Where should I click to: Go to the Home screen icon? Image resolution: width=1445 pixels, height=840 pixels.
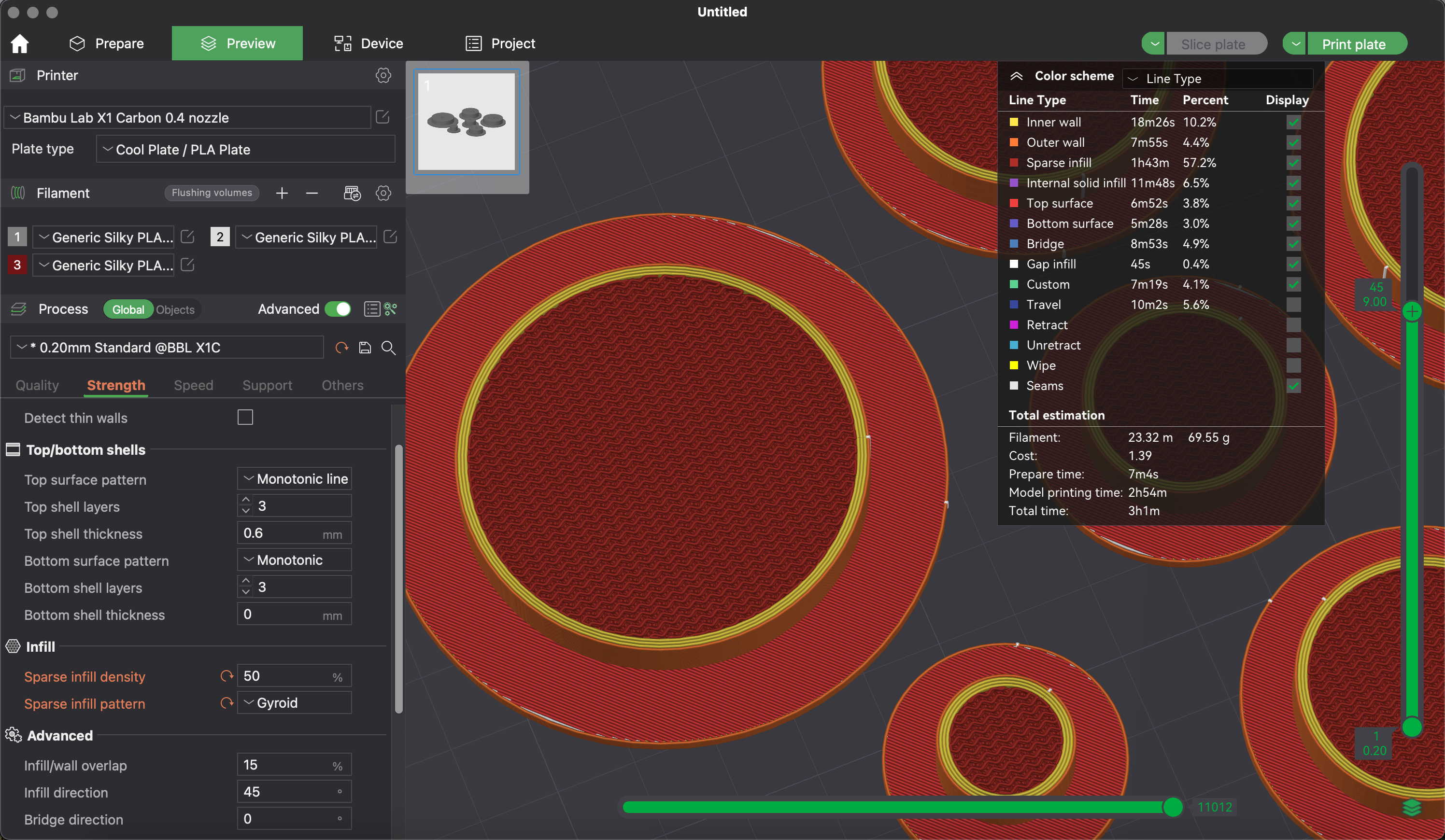pos(19,43)
